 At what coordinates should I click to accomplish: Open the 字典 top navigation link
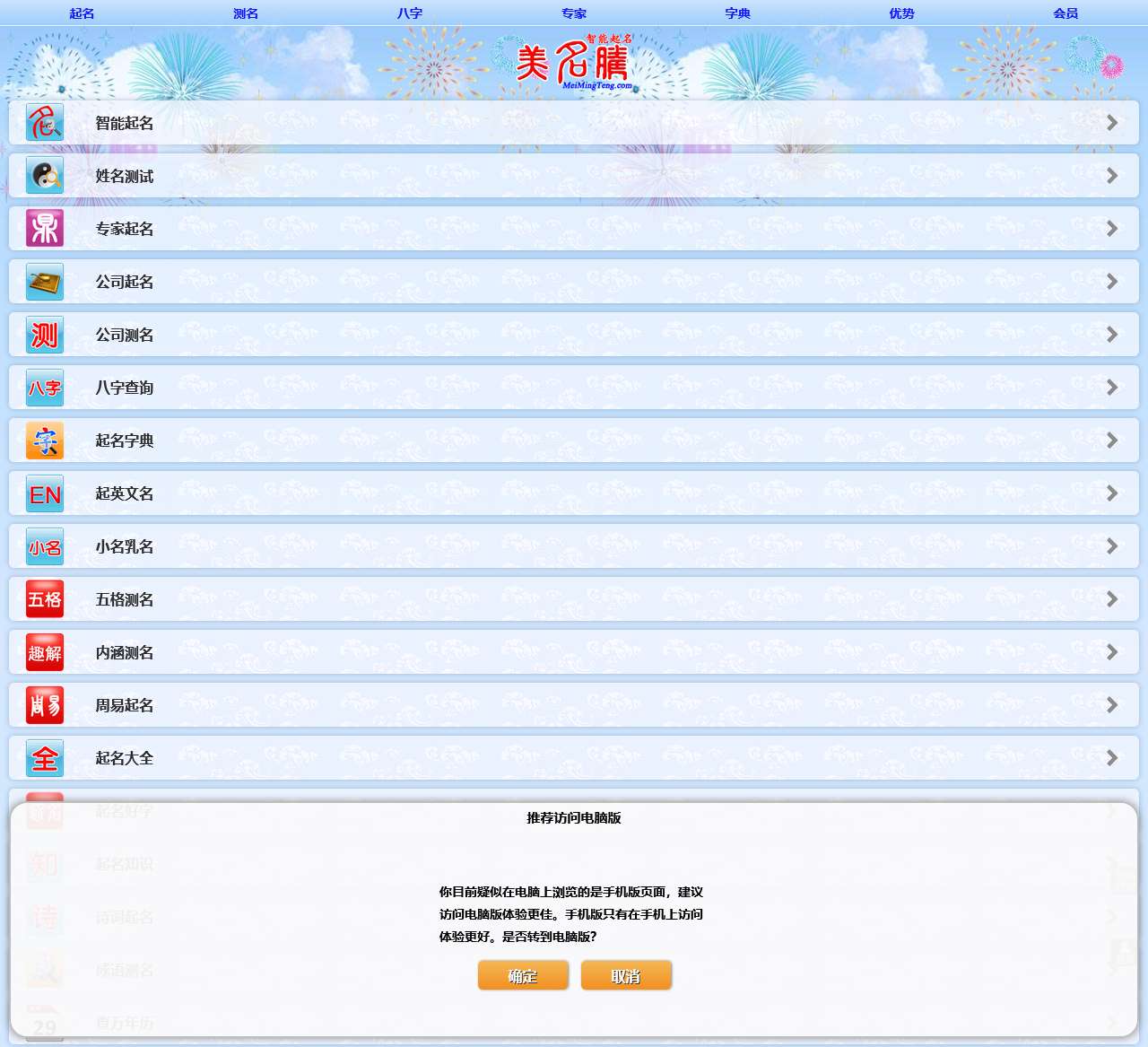coord(738,13)
